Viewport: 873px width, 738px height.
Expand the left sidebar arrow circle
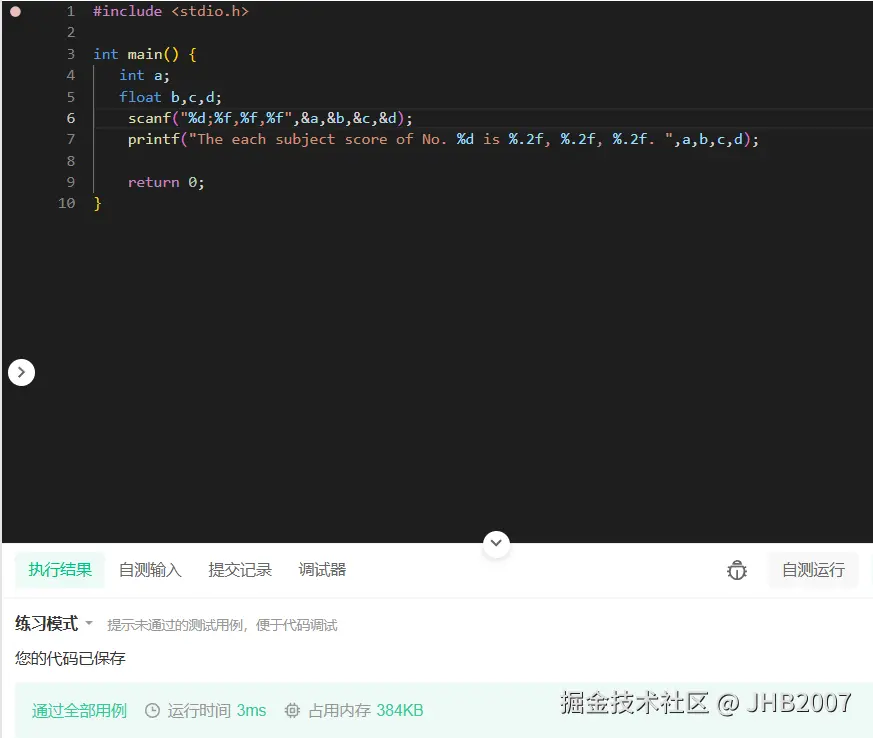[x=22, y=371]
